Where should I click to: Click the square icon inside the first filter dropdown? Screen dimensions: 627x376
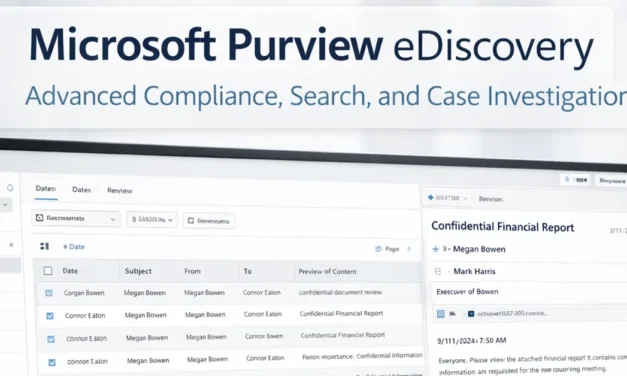(39, 218)
